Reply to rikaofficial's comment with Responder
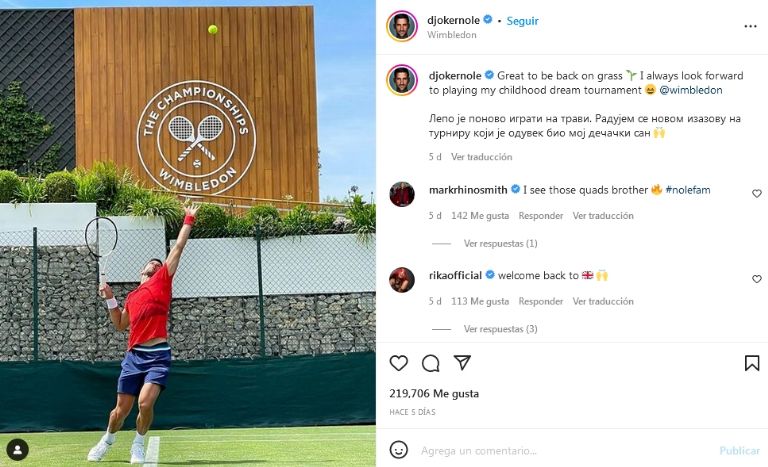768x467 pixels. 541,301
